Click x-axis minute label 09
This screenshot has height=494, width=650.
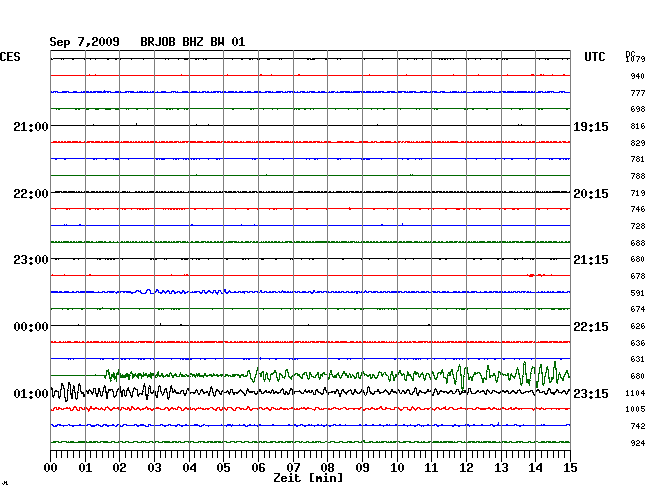[x=362, y=468]
